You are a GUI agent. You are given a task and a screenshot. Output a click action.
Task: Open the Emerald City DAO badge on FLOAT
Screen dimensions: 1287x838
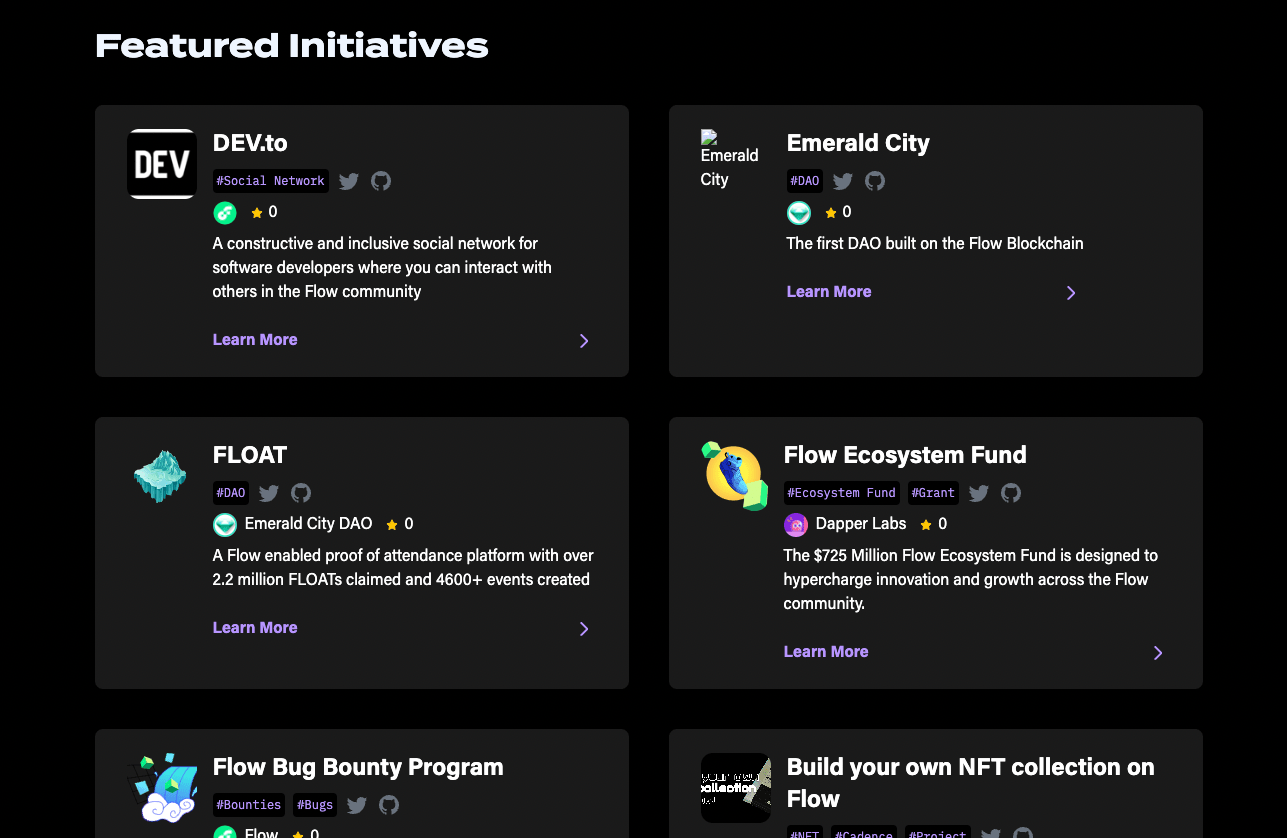225,524
